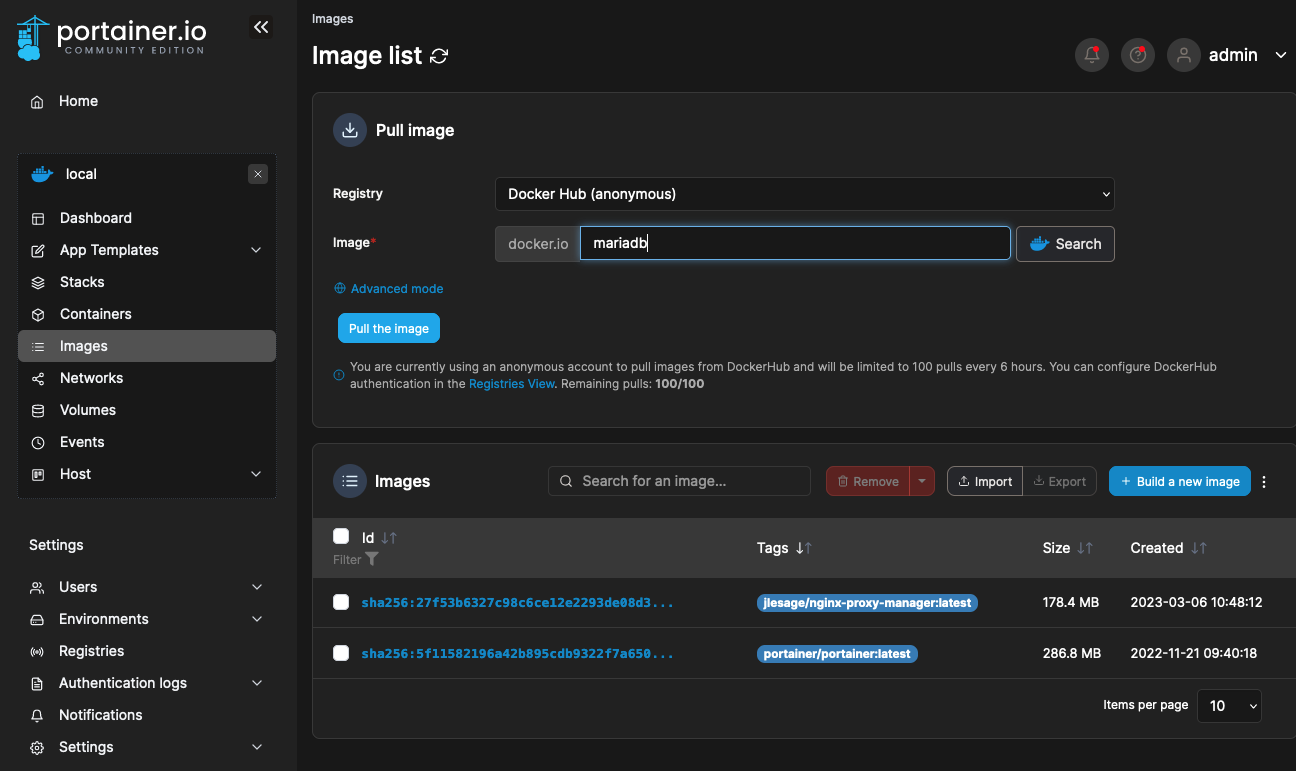
Task: Focus the image name field containing mariadb
Action: 795,243
